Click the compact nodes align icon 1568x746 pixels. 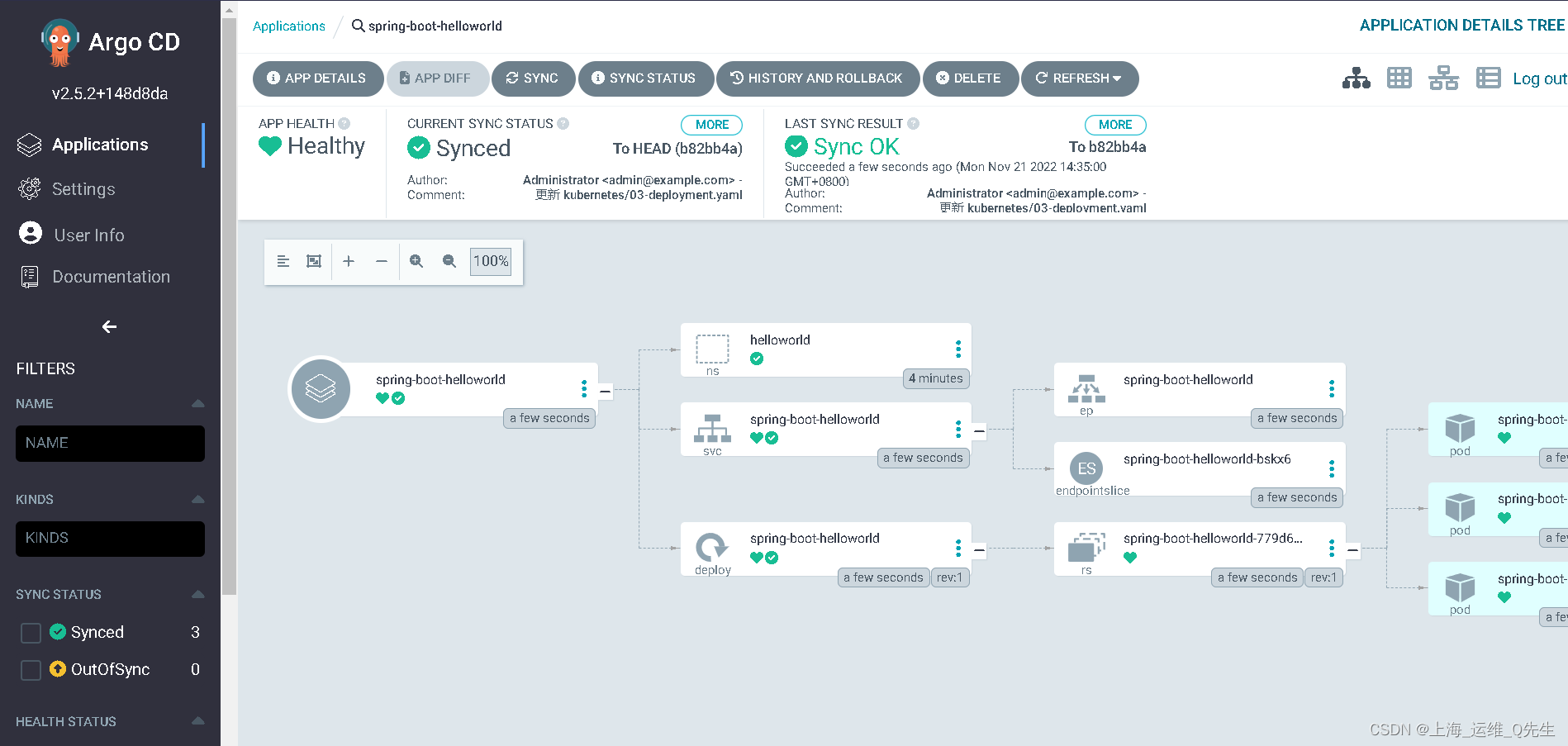[283, 261]
